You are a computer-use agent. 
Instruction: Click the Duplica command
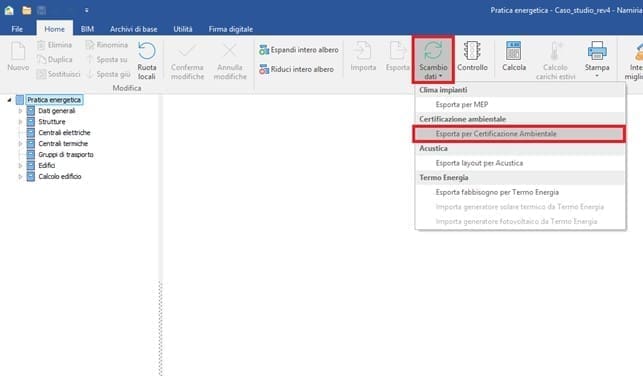[55, 59]
